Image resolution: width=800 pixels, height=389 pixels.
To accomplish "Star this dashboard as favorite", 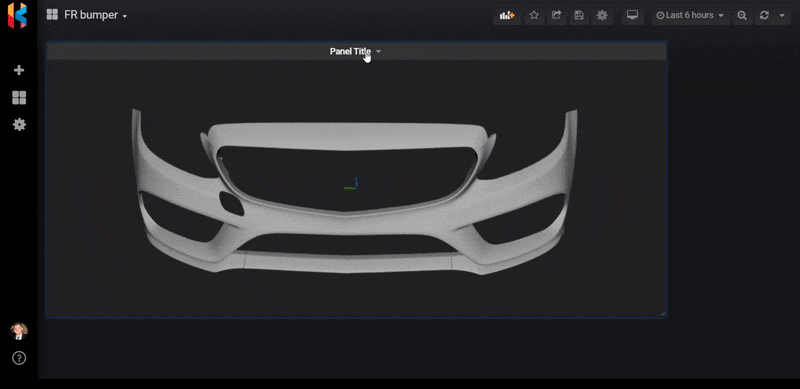I will pos(534,15).
